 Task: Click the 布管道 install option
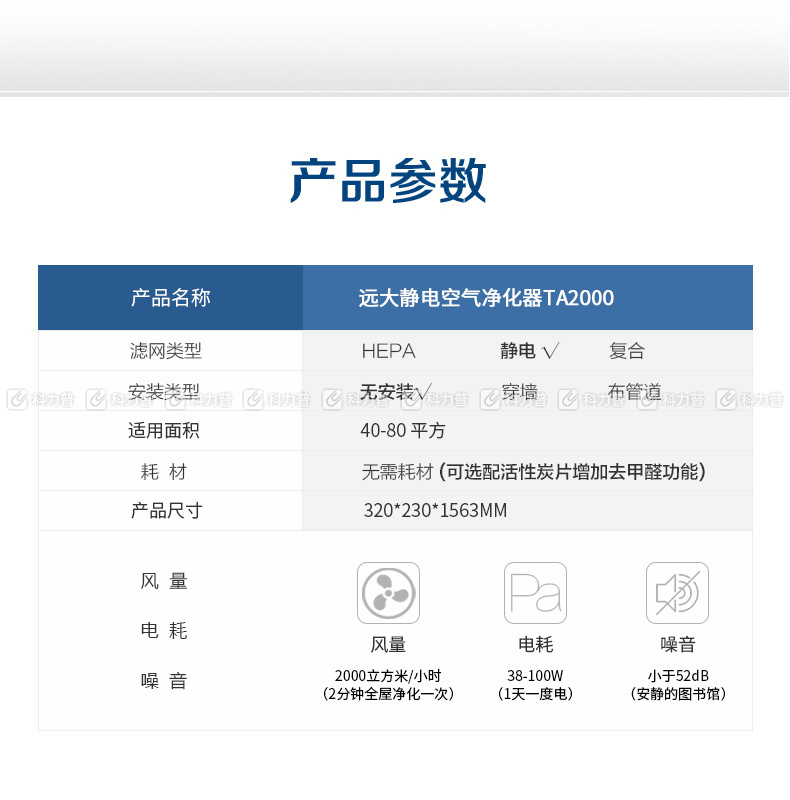pos(635,391)
